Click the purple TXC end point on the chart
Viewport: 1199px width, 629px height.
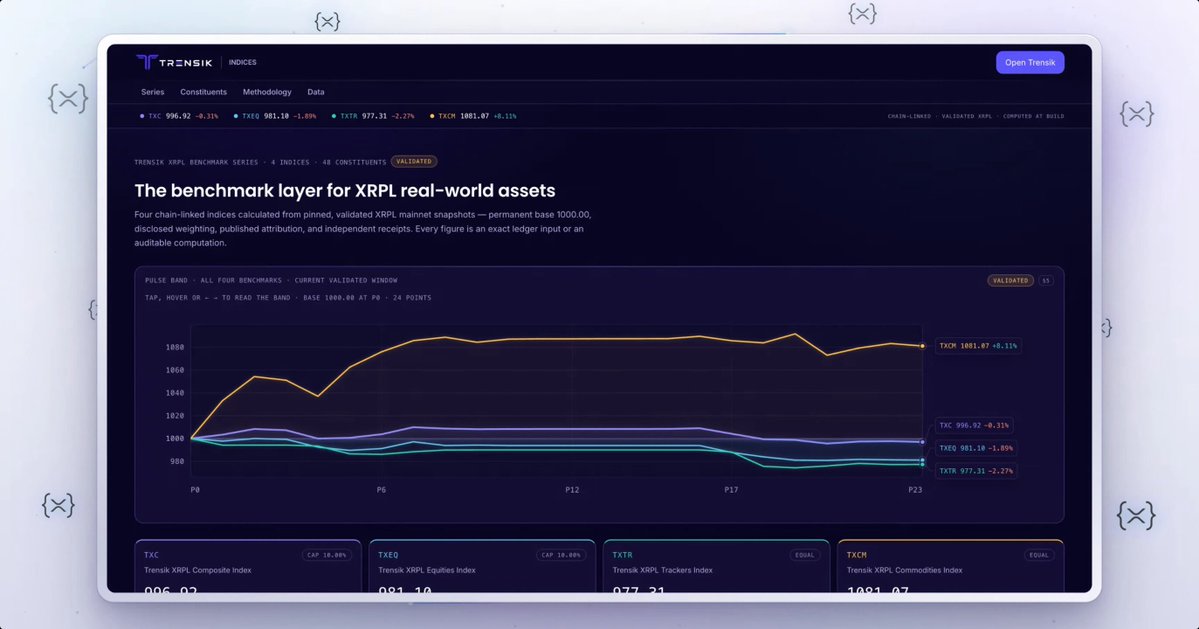coord(922,442)
